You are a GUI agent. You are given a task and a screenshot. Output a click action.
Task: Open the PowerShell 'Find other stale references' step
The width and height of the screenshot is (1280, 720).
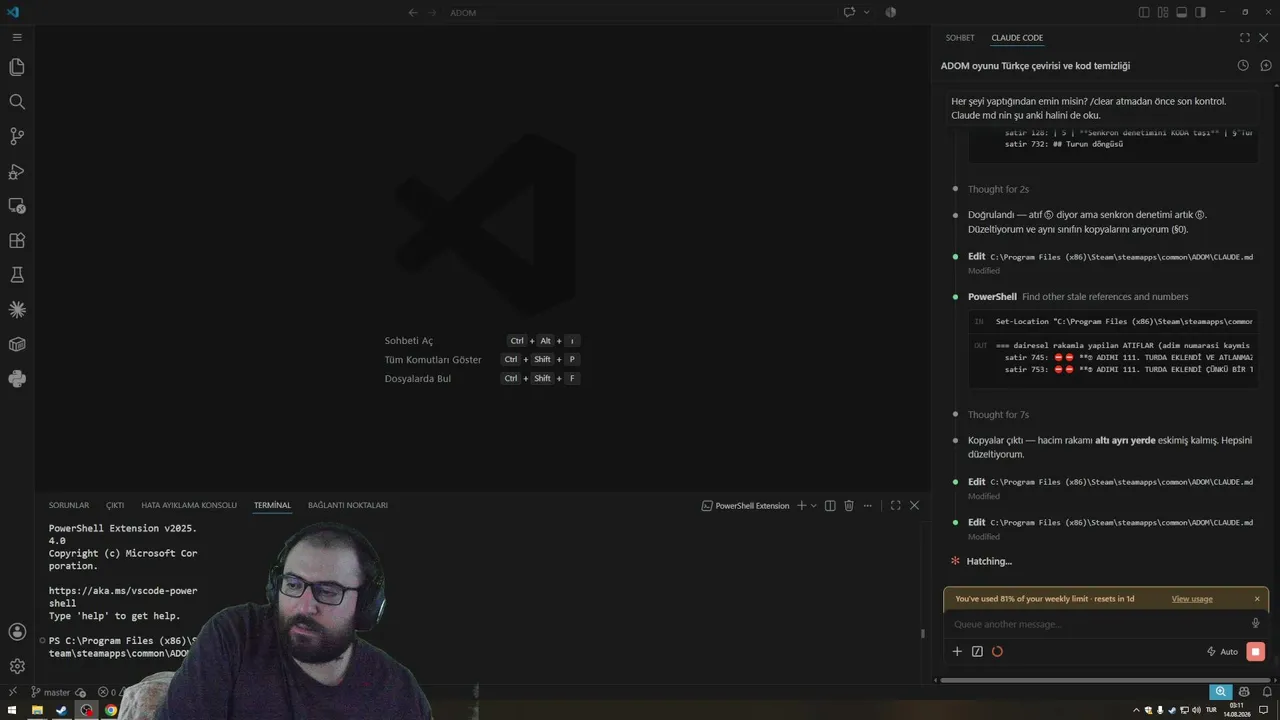tap(1078, 297)
